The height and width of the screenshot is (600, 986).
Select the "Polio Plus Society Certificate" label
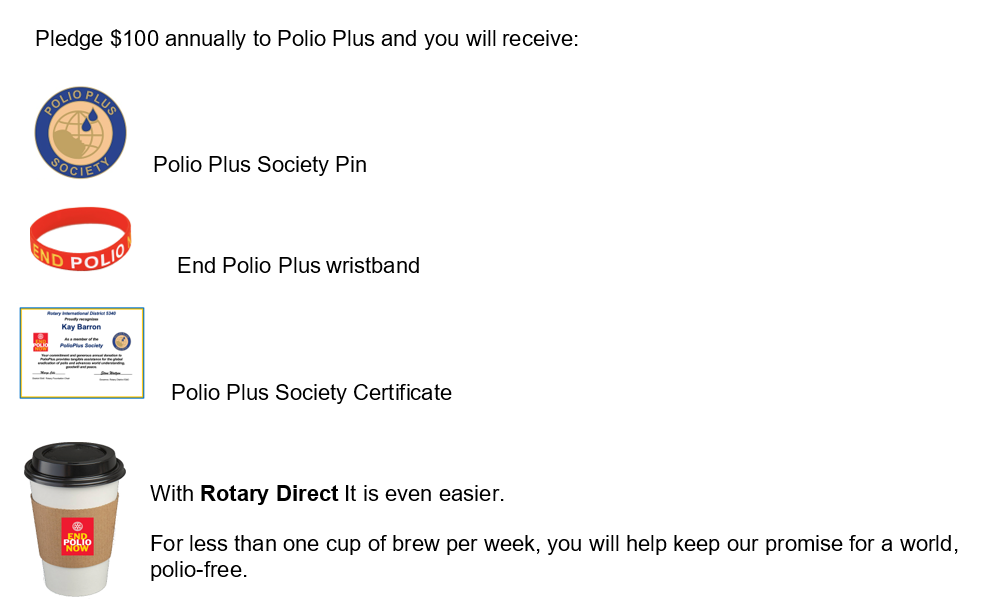pyautogui.click(x=311, y=393)
